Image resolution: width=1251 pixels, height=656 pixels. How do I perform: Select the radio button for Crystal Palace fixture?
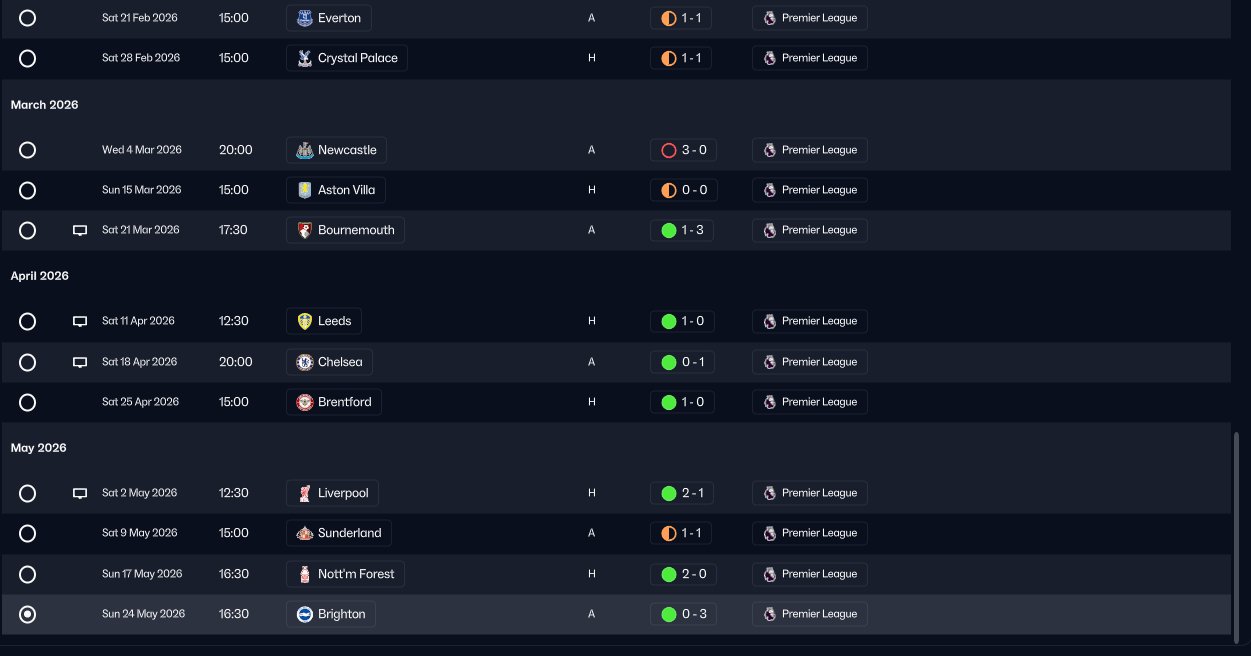click(28, 58)
